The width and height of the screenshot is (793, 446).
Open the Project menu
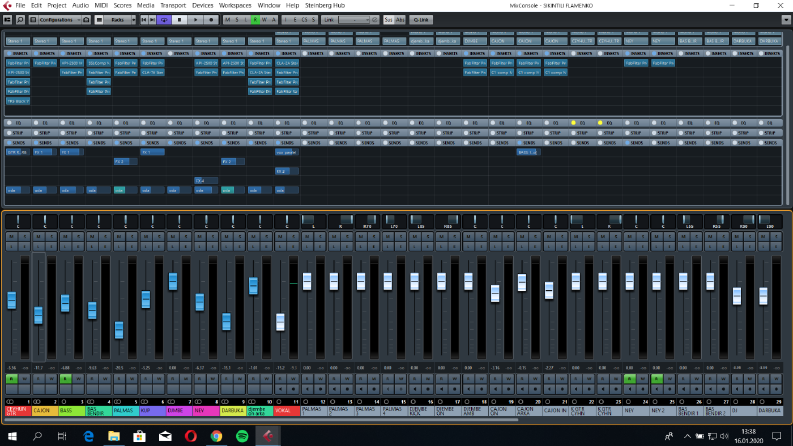[57, 6]
